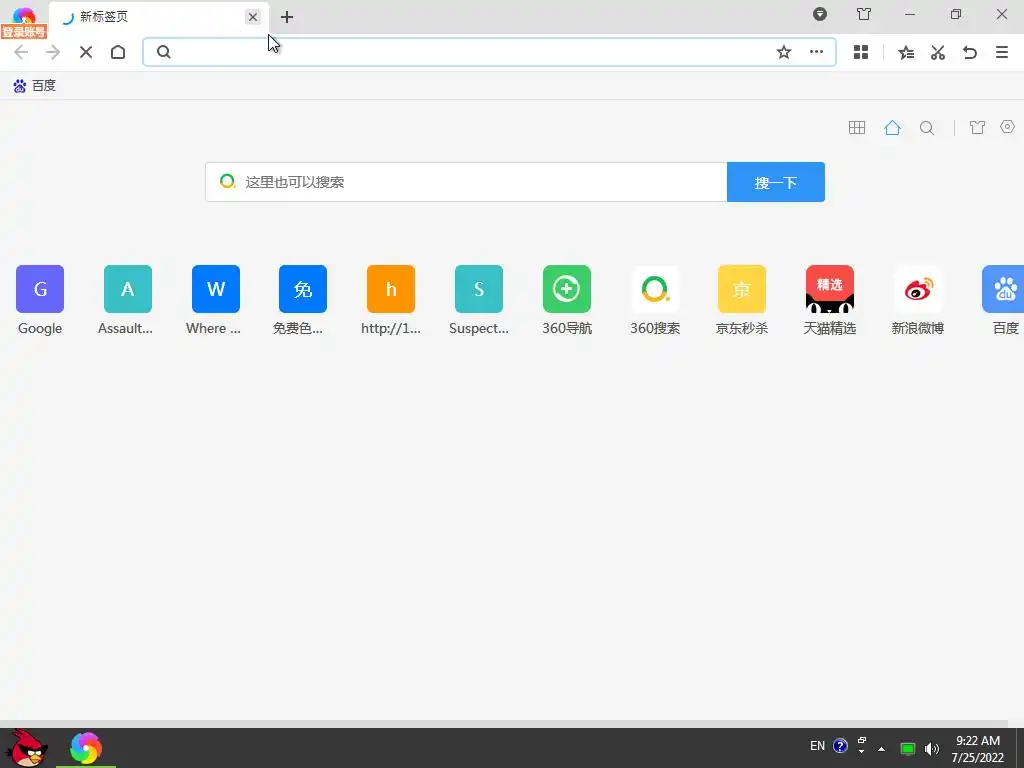
Task: Select the home view icon on new tab page
Action: (x=892, y=127)
